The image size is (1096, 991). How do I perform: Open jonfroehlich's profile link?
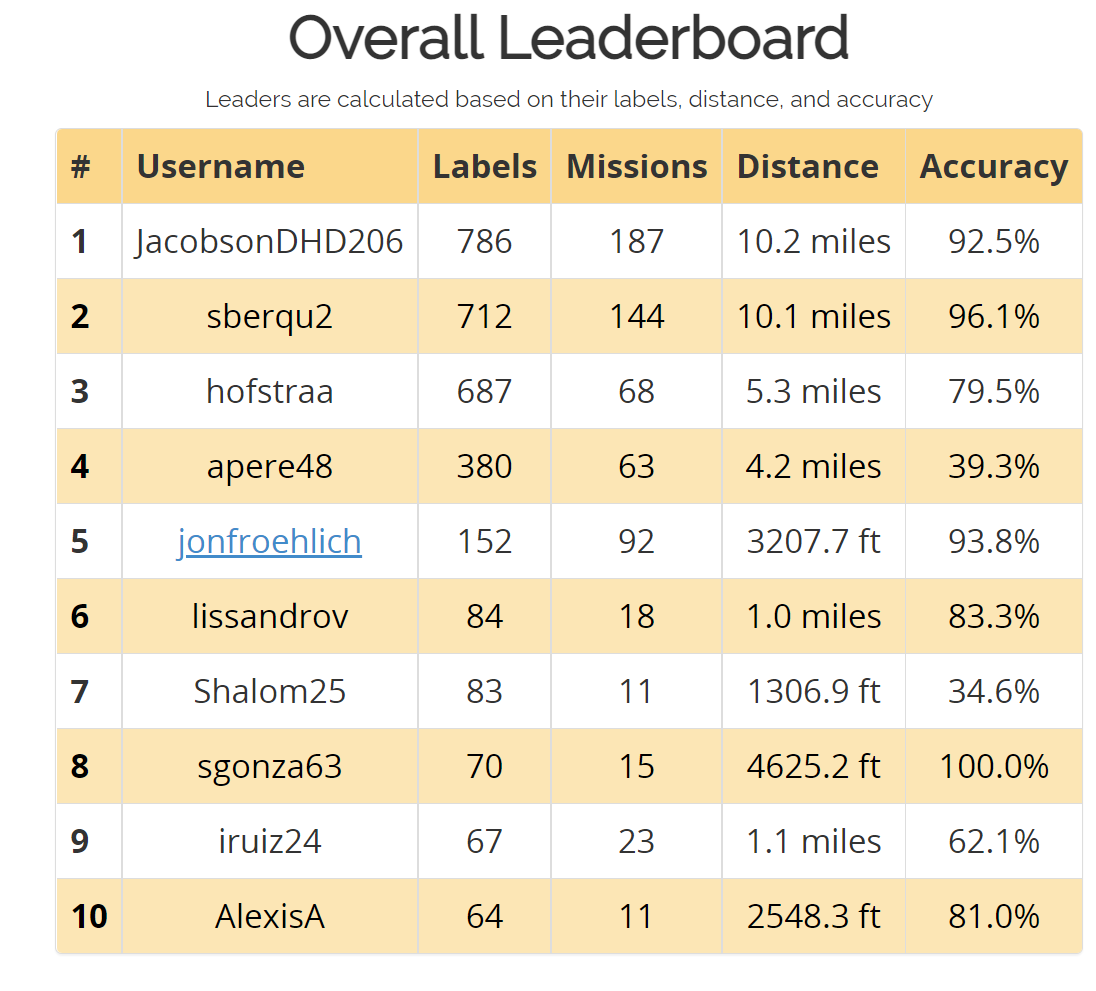click(x=269, y=541)
